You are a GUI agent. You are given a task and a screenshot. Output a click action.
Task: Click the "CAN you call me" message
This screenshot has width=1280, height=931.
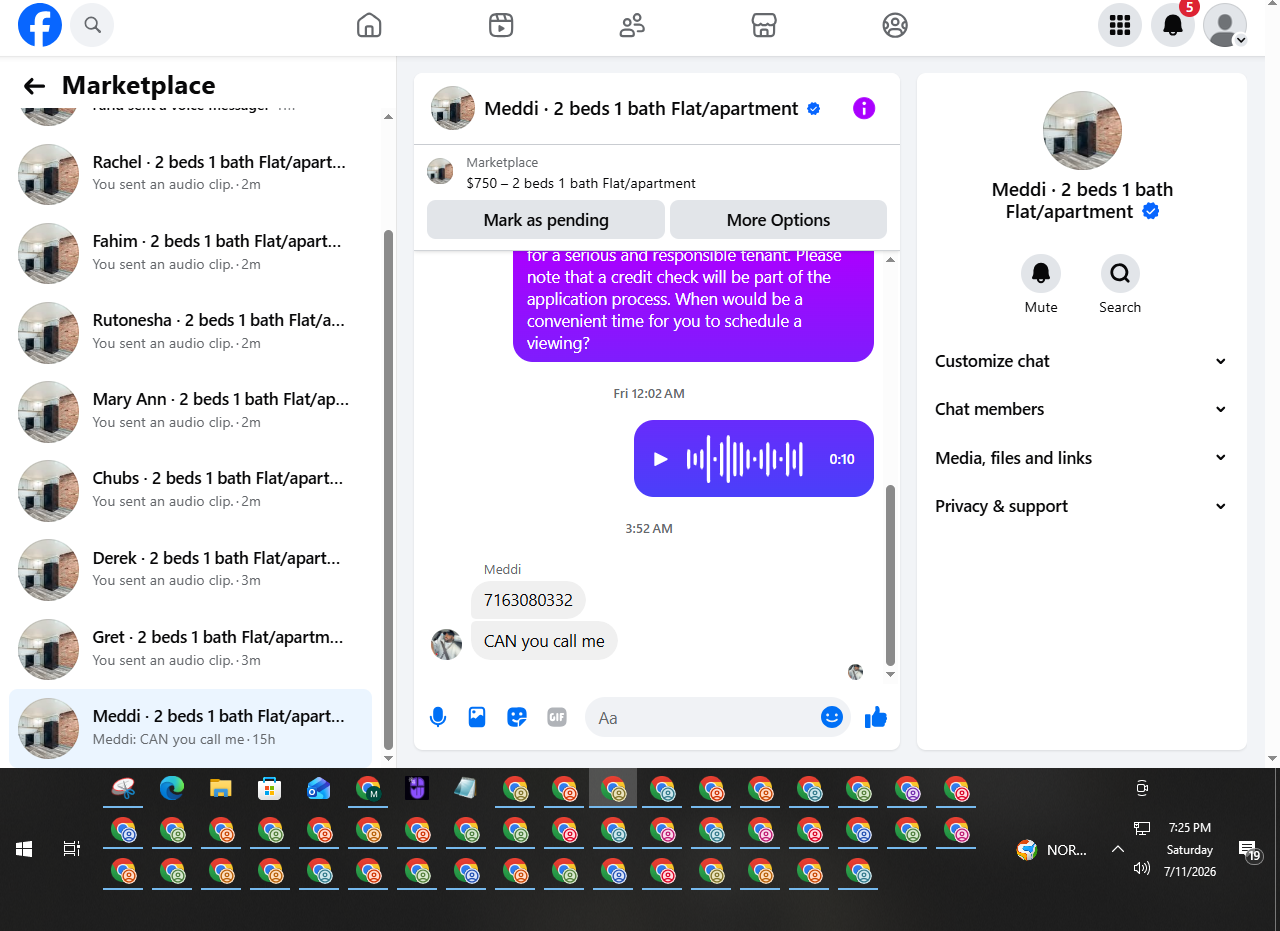pos(544,641)
